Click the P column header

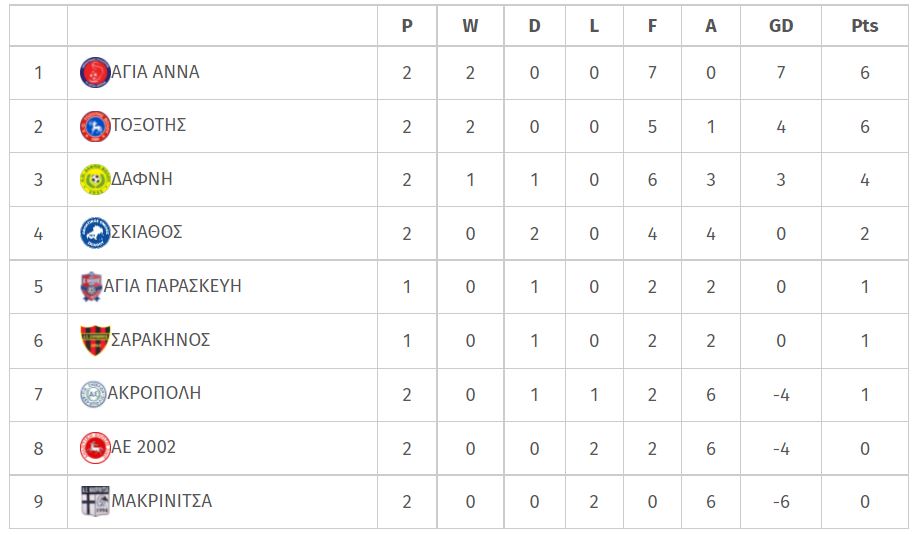pyautogui.click(x=407, y=26)
